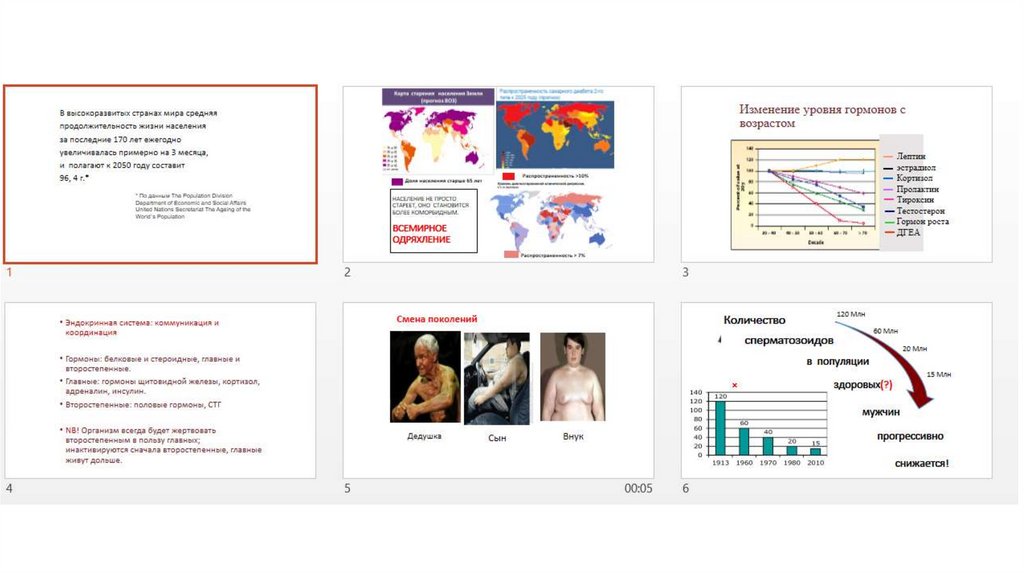Click the slide number 5 label
Viewport: 1024px width, 574px height.
[347, 488]
